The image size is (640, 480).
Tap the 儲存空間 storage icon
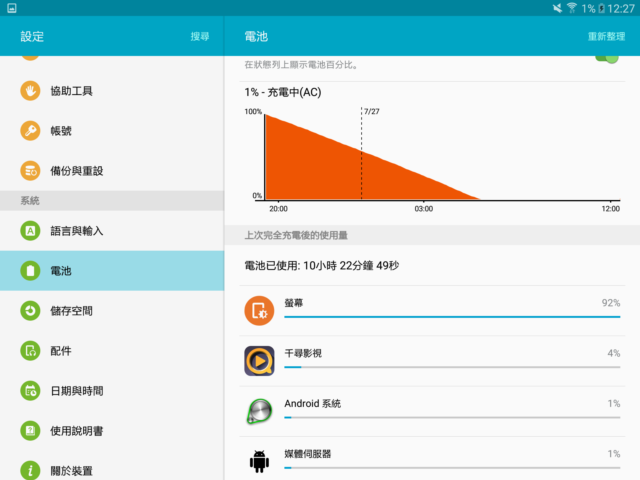pos(30,311)
